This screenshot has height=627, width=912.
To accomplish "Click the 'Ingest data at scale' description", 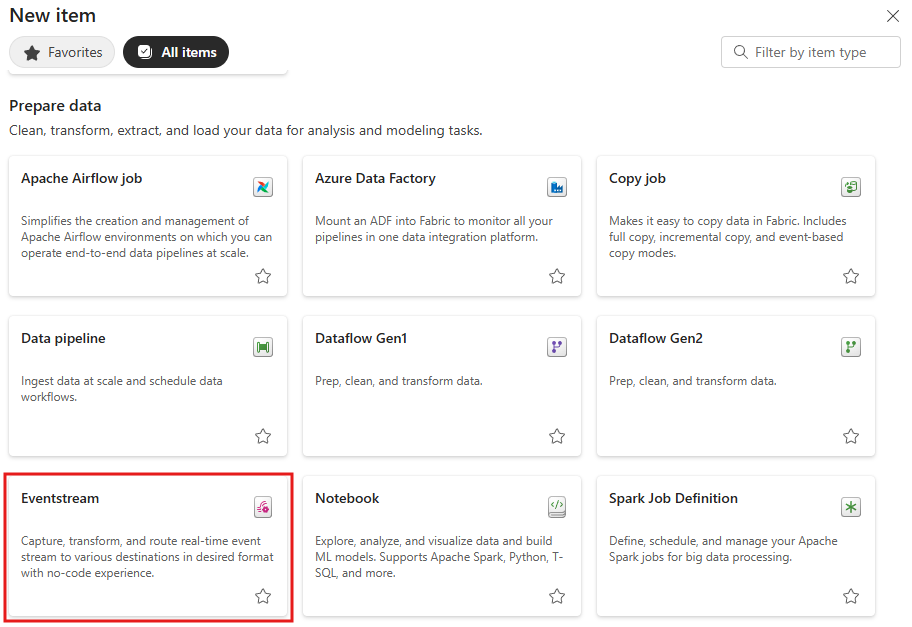I will pos(122,389).
